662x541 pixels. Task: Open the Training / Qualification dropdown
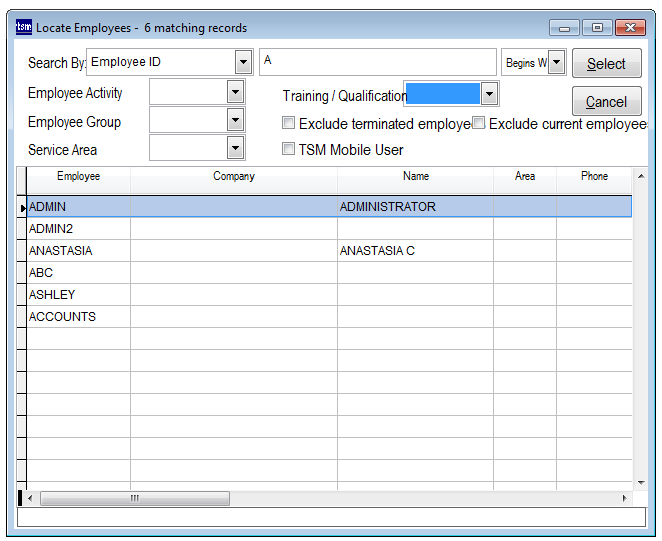coord(489,94)
